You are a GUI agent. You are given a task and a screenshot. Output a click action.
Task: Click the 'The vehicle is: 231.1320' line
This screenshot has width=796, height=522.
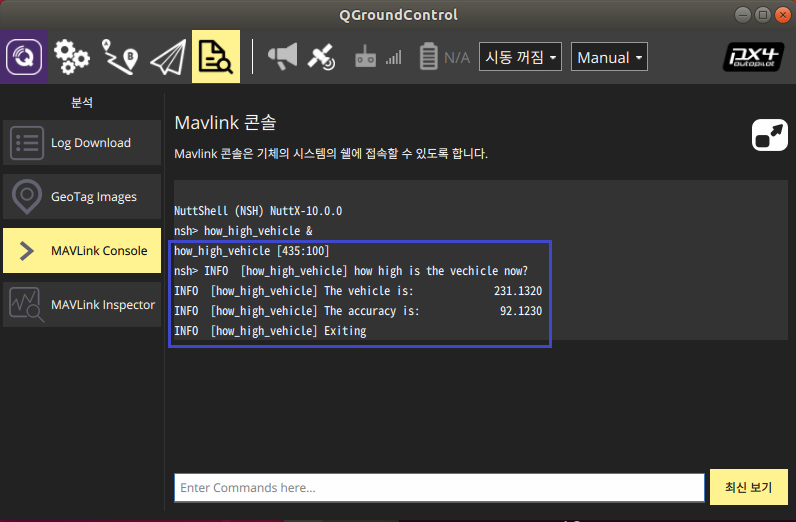pos(358,291)
